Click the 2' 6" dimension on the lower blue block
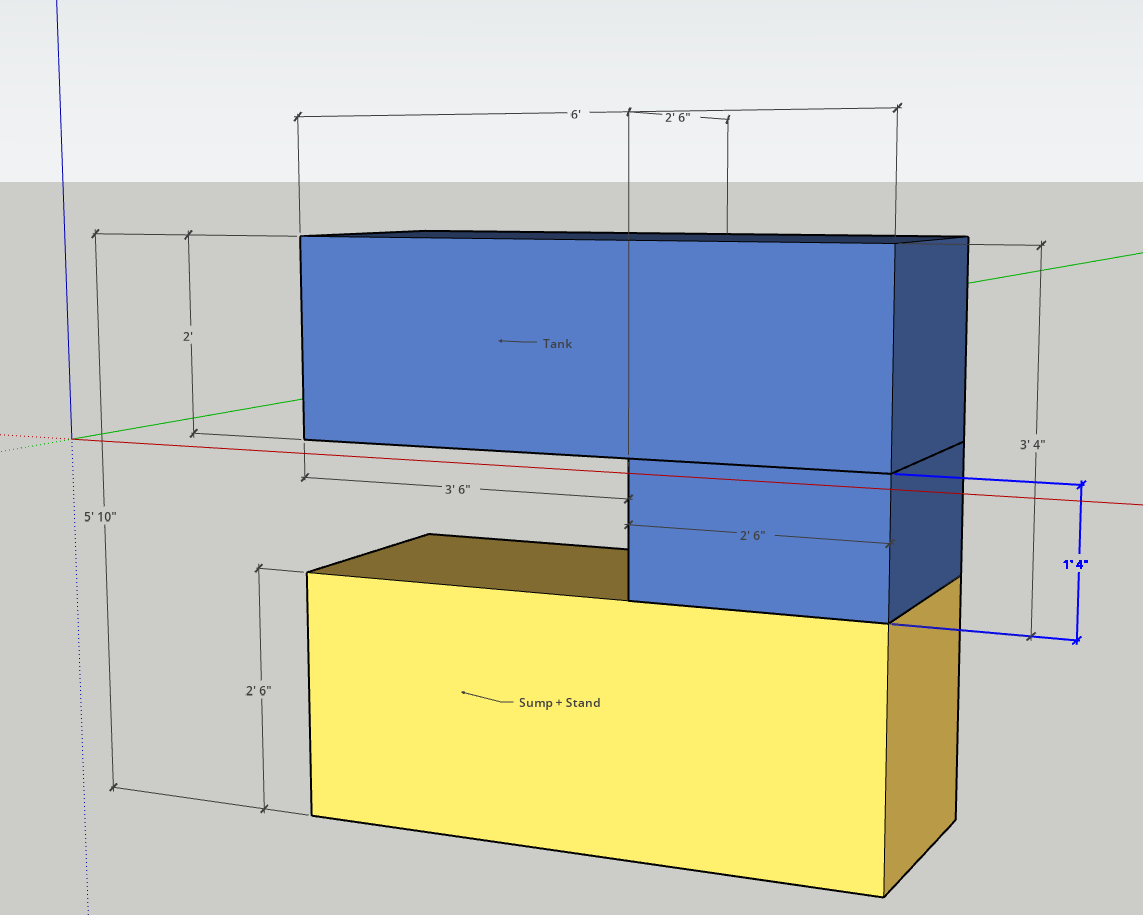 click(x=752, y=535)
